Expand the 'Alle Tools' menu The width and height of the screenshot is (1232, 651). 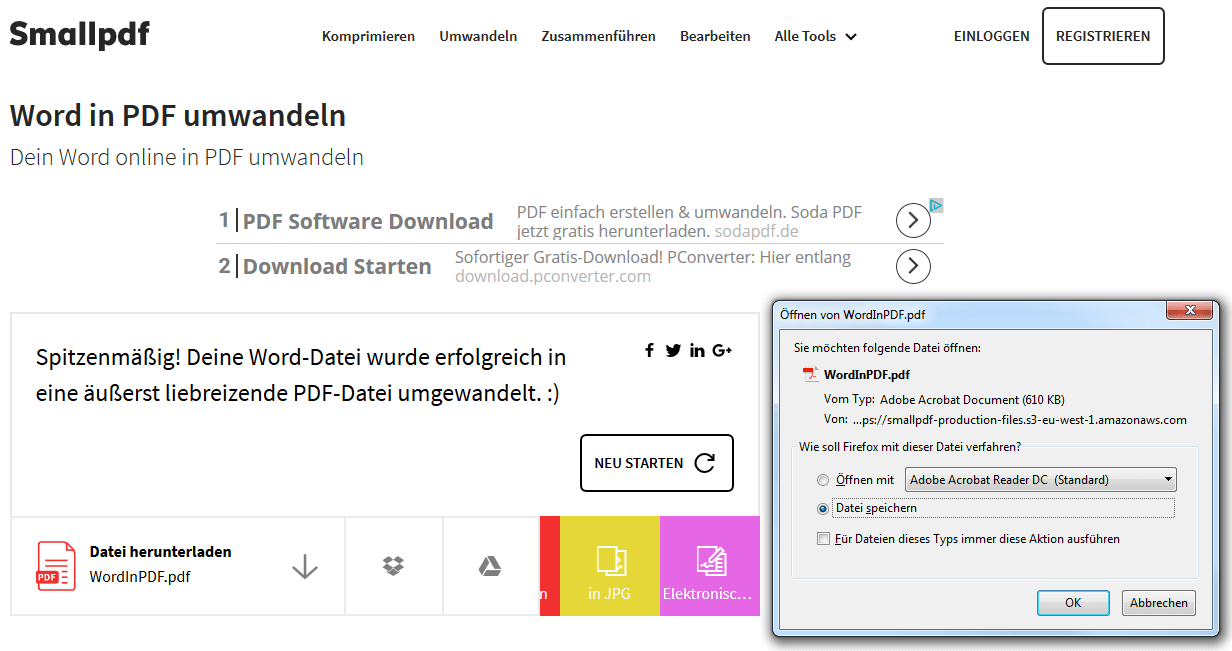815,36
